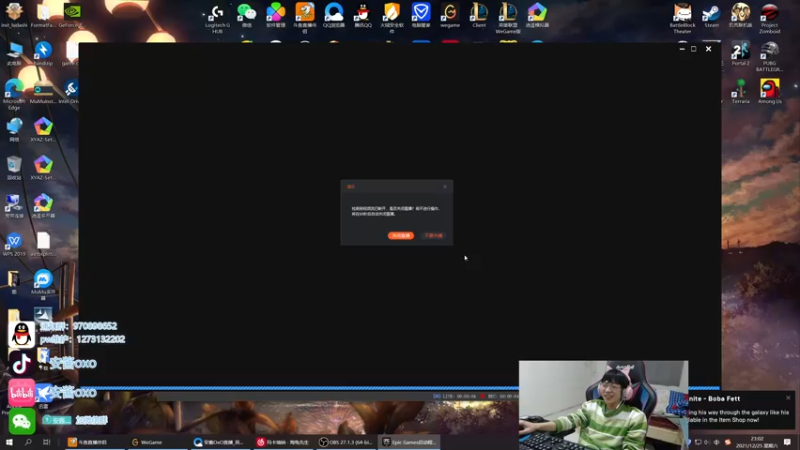800x450 pixels.
Task: Open the Among Us desktop shortcut
Action: click(x=769, y=92)
